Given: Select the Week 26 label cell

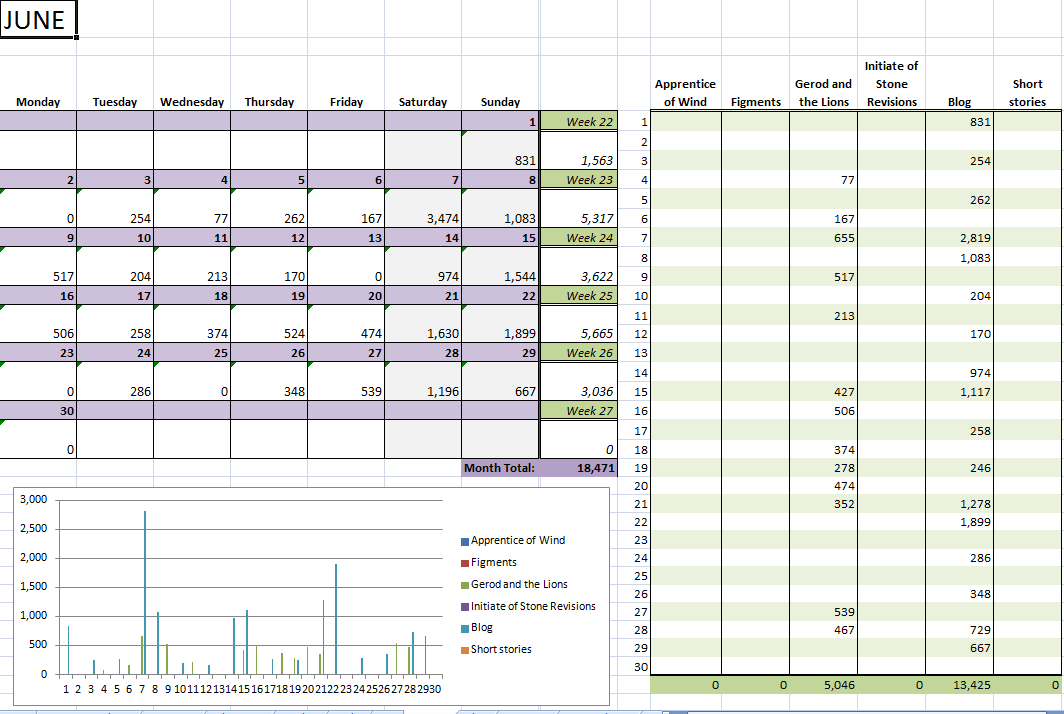Looking at the screenshot, I should point(579,353).
